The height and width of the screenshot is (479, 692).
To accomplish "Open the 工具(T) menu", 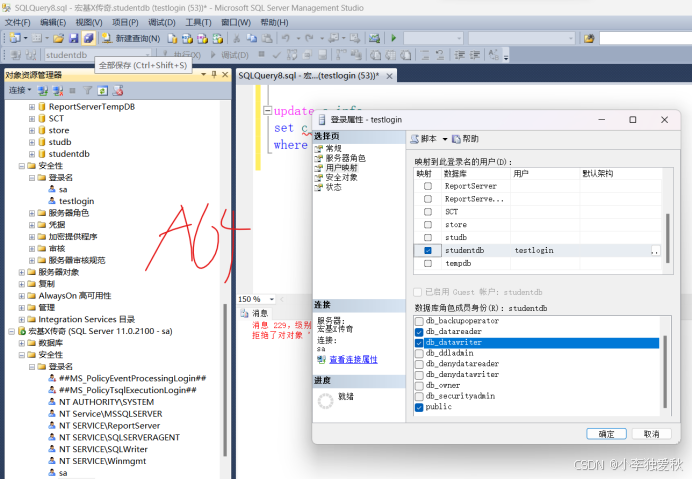I will pyautogui.click(x=198, y=22).
